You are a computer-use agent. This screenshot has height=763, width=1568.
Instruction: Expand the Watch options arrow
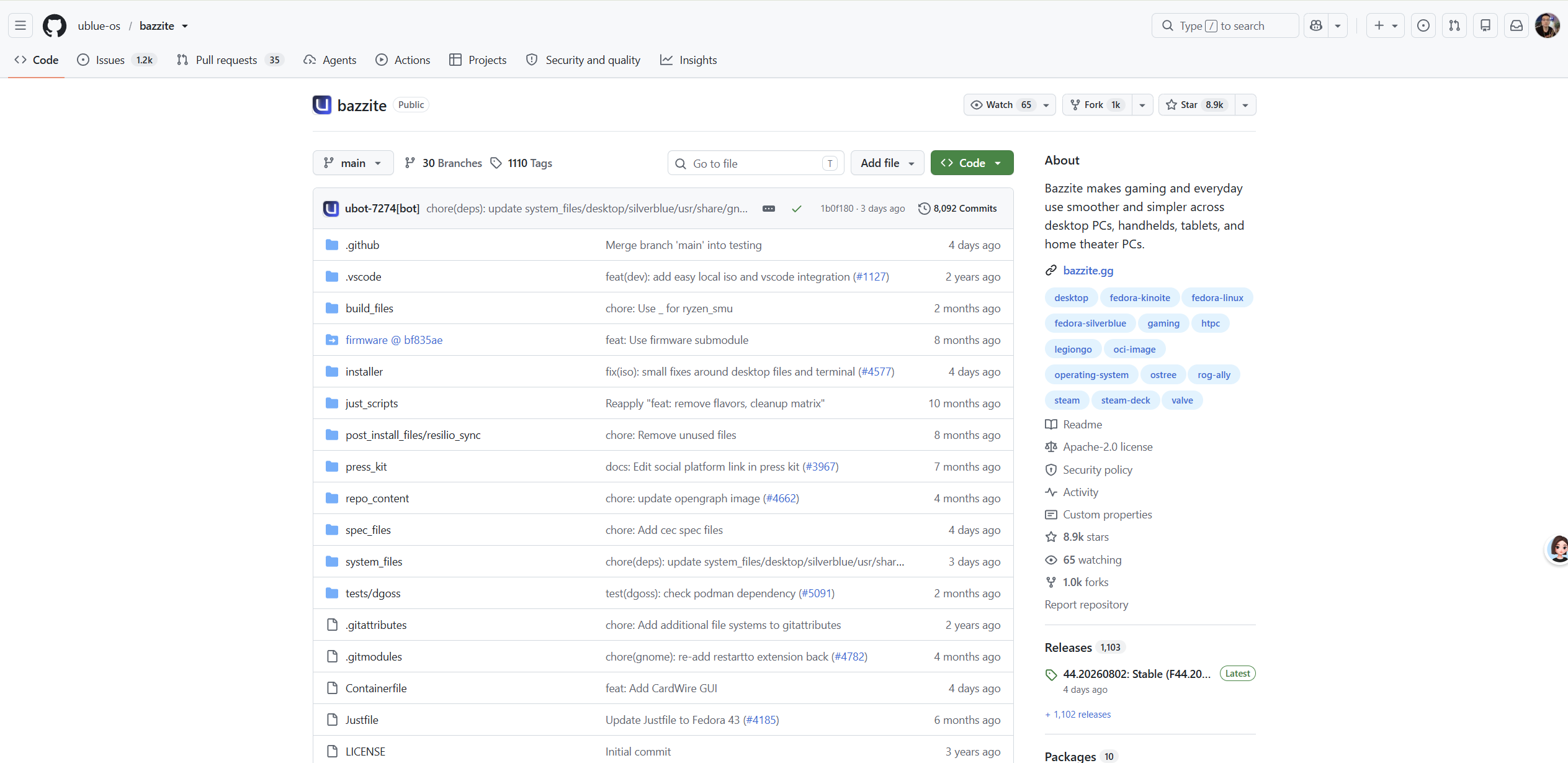click(1046, 105)
